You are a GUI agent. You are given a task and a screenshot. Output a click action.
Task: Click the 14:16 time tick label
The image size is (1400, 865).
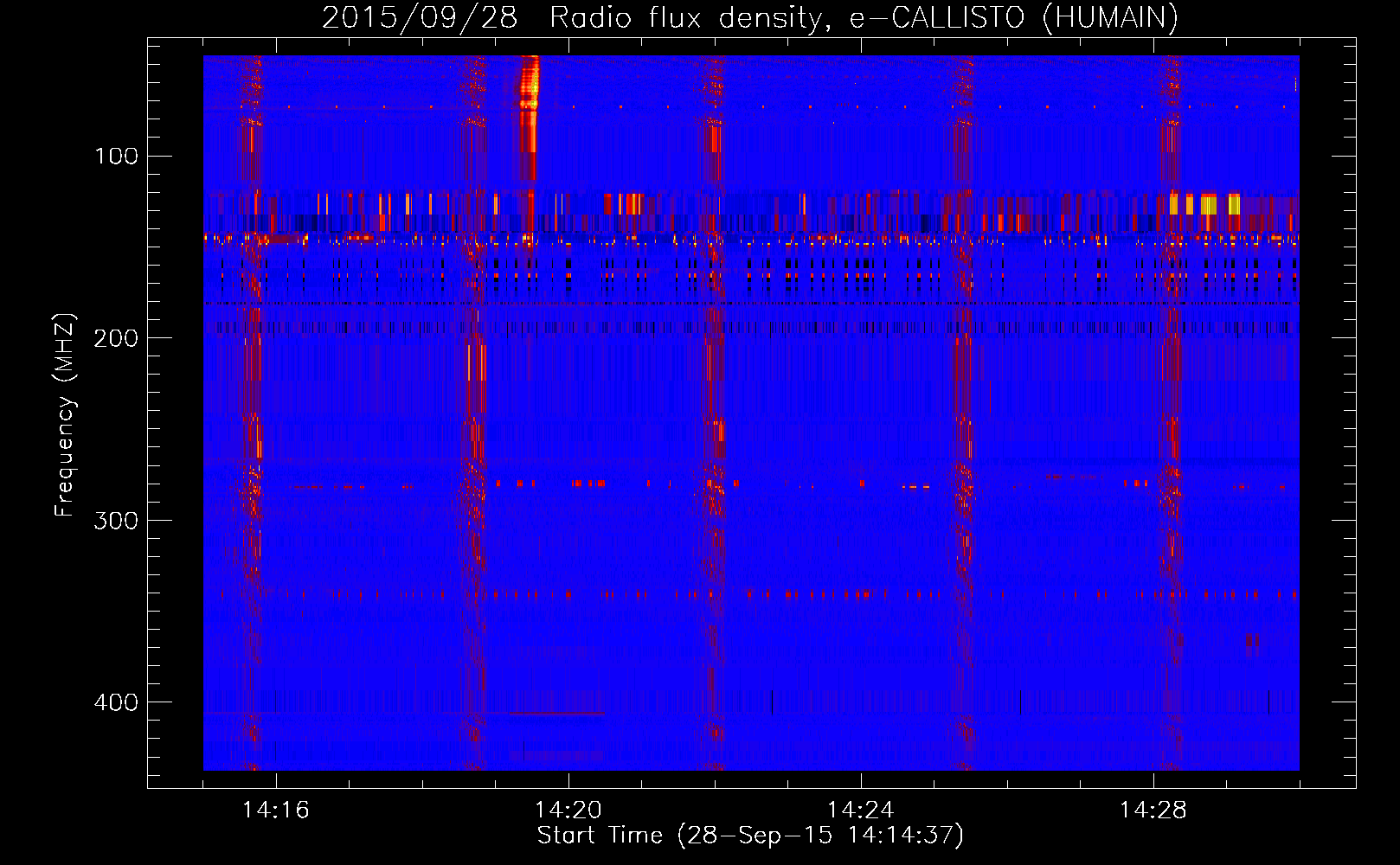click(x=276, y=811)
